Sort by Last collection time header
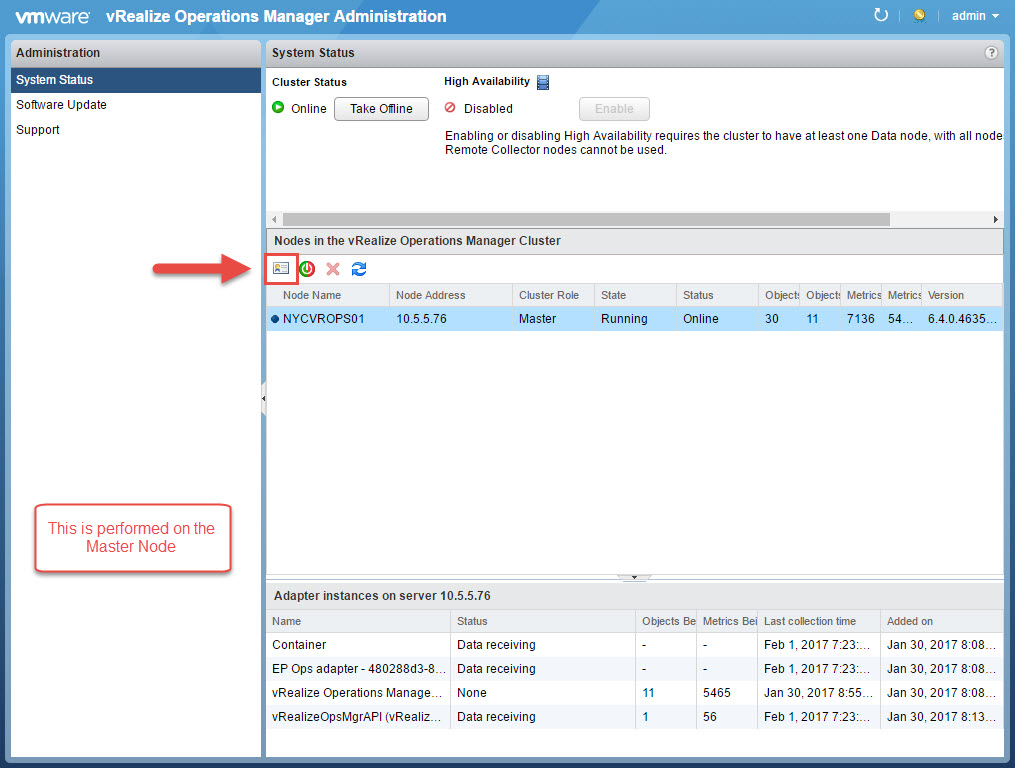 [x=819, y=621]
